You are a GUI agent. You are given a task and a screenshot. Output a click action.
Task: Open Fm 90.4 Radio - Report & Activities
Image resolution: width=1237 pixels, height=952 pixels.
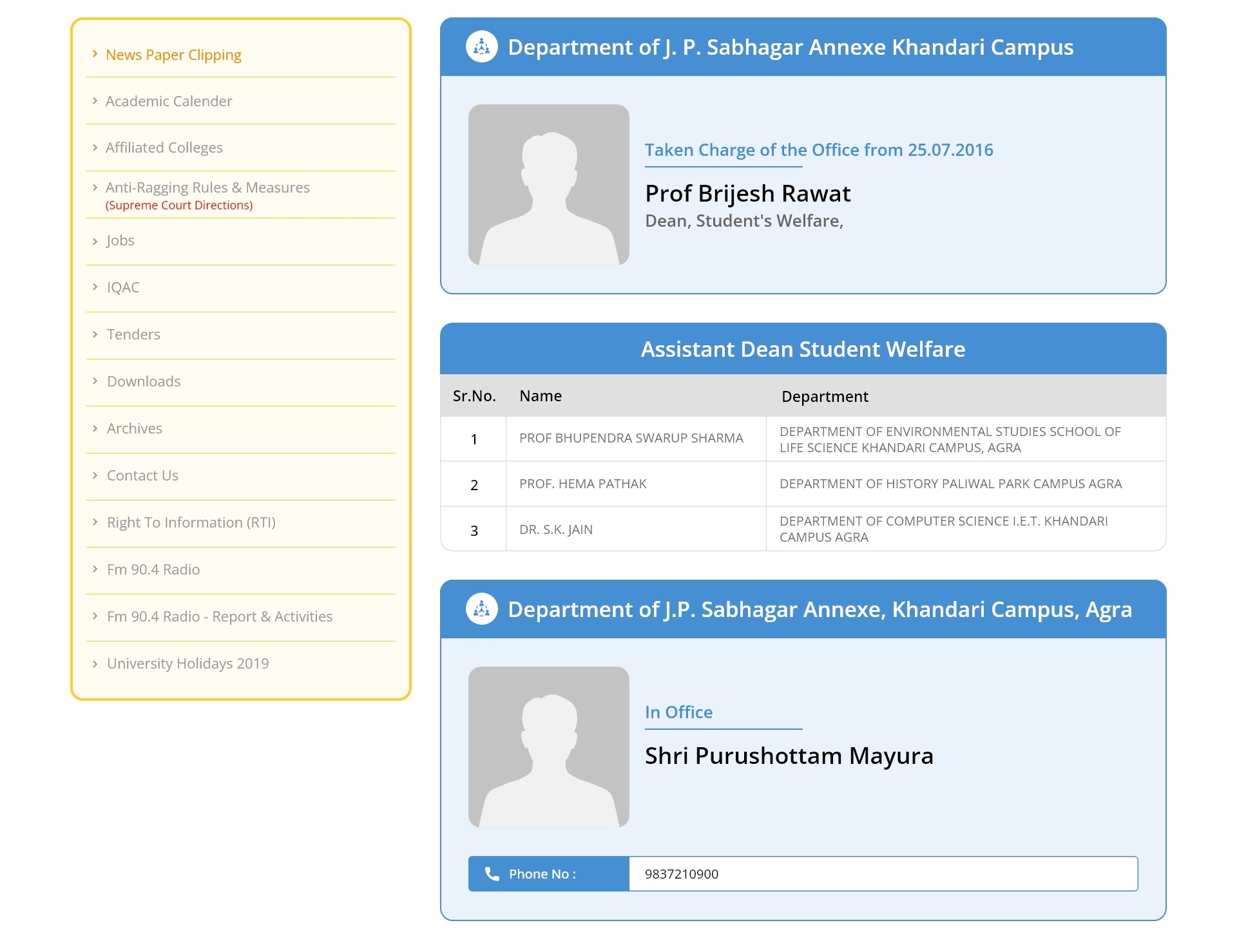[220, 616]
